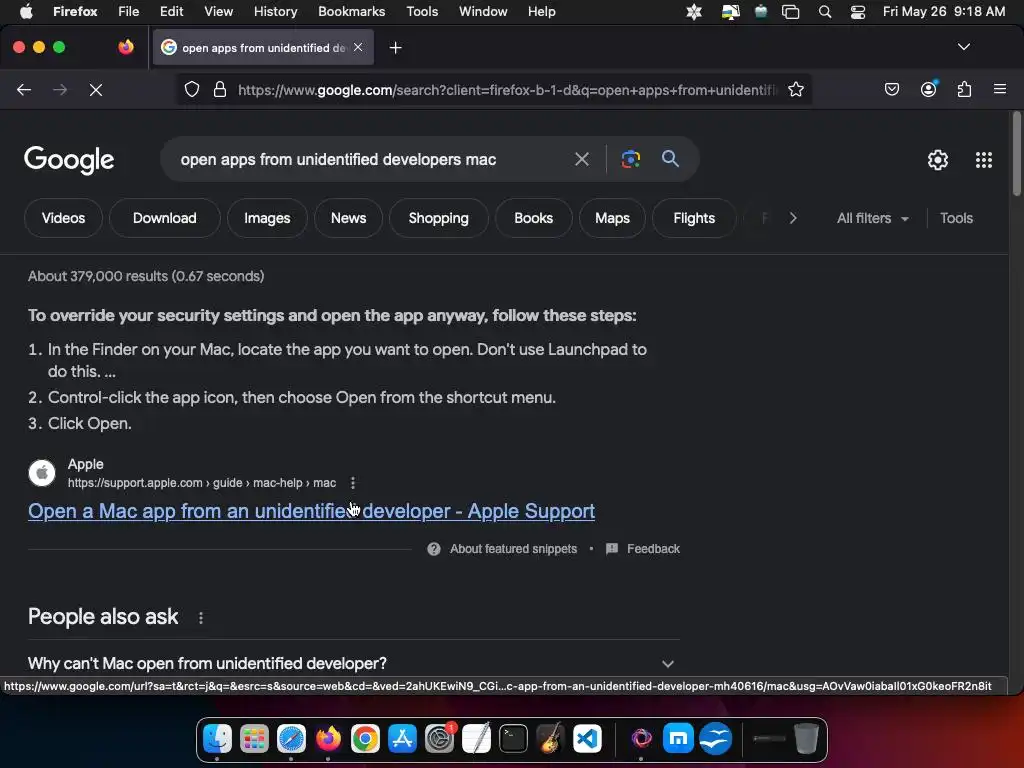Select the Images filter chip
The height and width of the screenshot is (768, 1024).
(267, 218)
